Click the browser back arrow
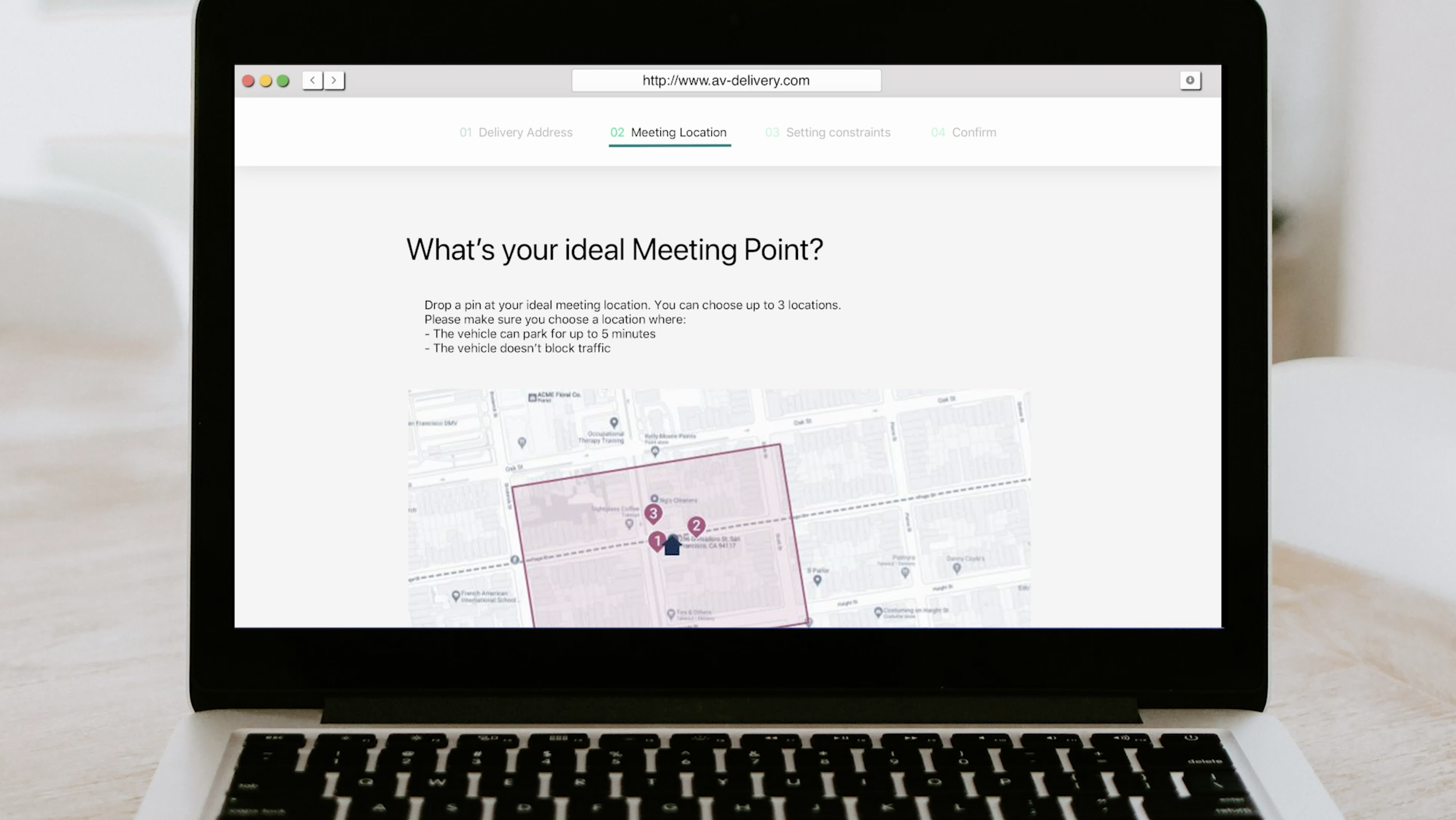 pos(312,80)
